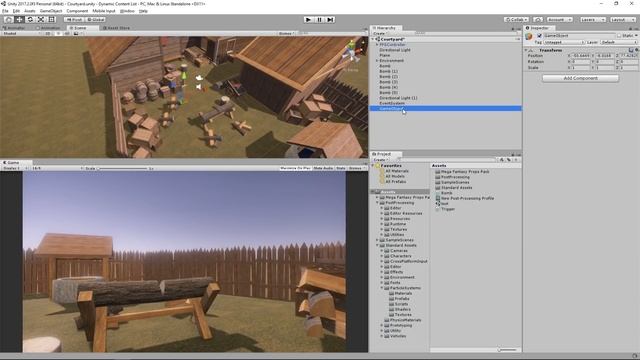Toggle scene audio button
The width and height of the screenshot is (640, 360).
coord(67,33)
